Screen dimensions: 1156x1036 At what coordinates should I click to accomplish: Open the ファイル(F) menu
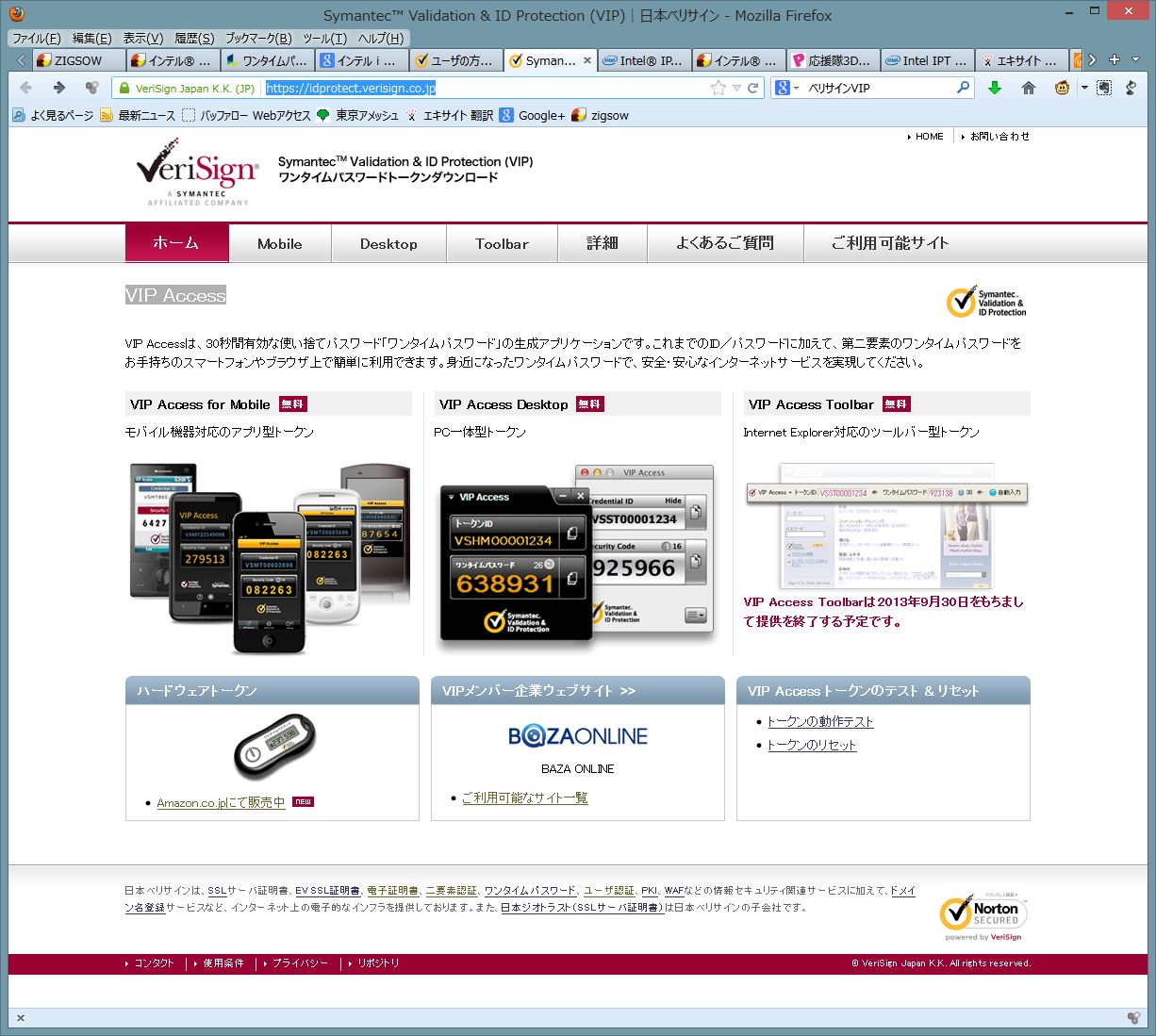point(36,38)
